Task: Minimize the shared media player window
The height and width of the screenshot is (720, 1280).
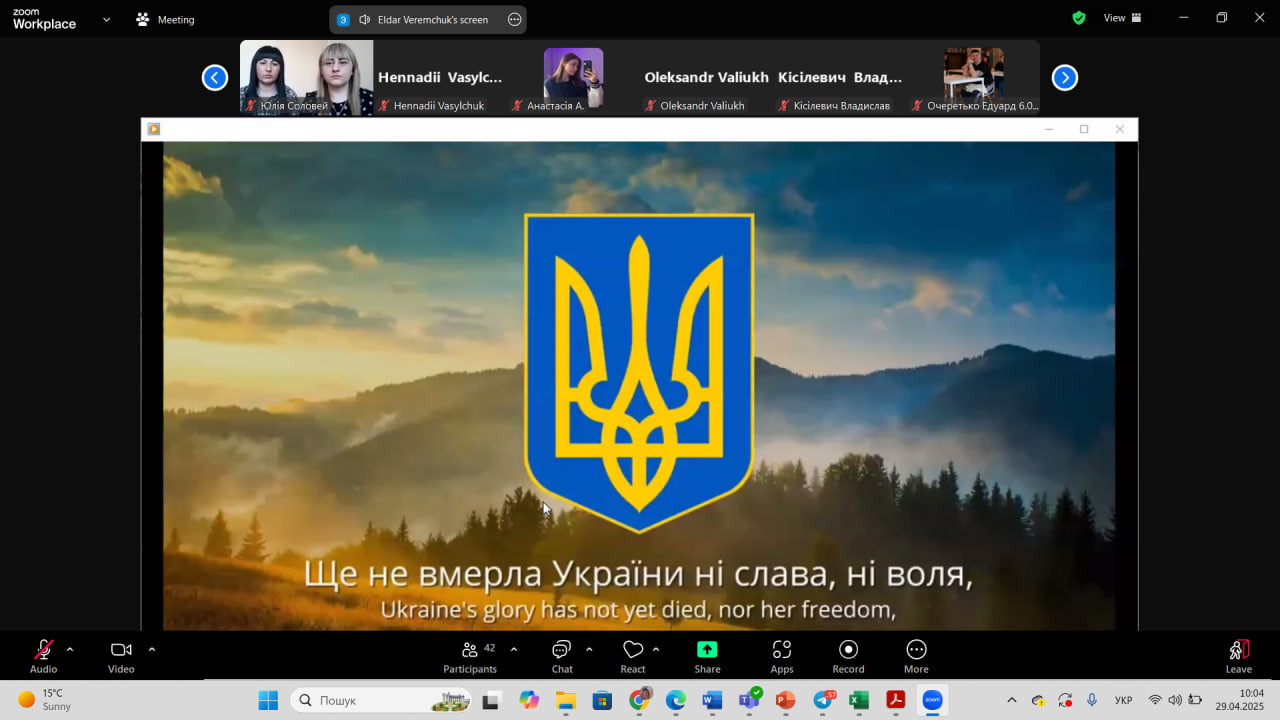Action: tap(1049, 129)
